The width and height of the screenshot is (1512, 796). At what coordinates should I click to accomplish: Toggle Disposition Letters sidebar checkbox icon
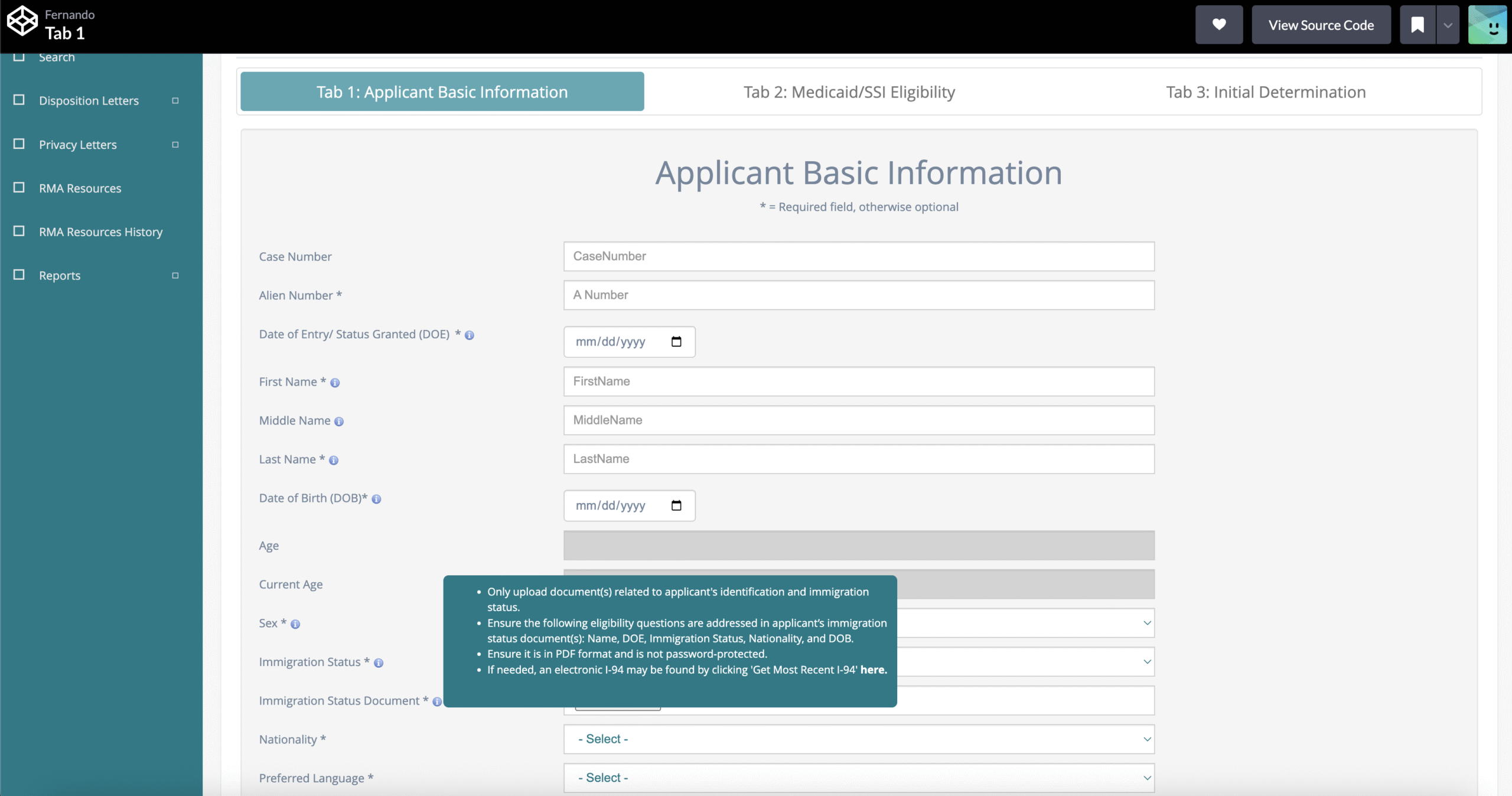tap(19, 100)
